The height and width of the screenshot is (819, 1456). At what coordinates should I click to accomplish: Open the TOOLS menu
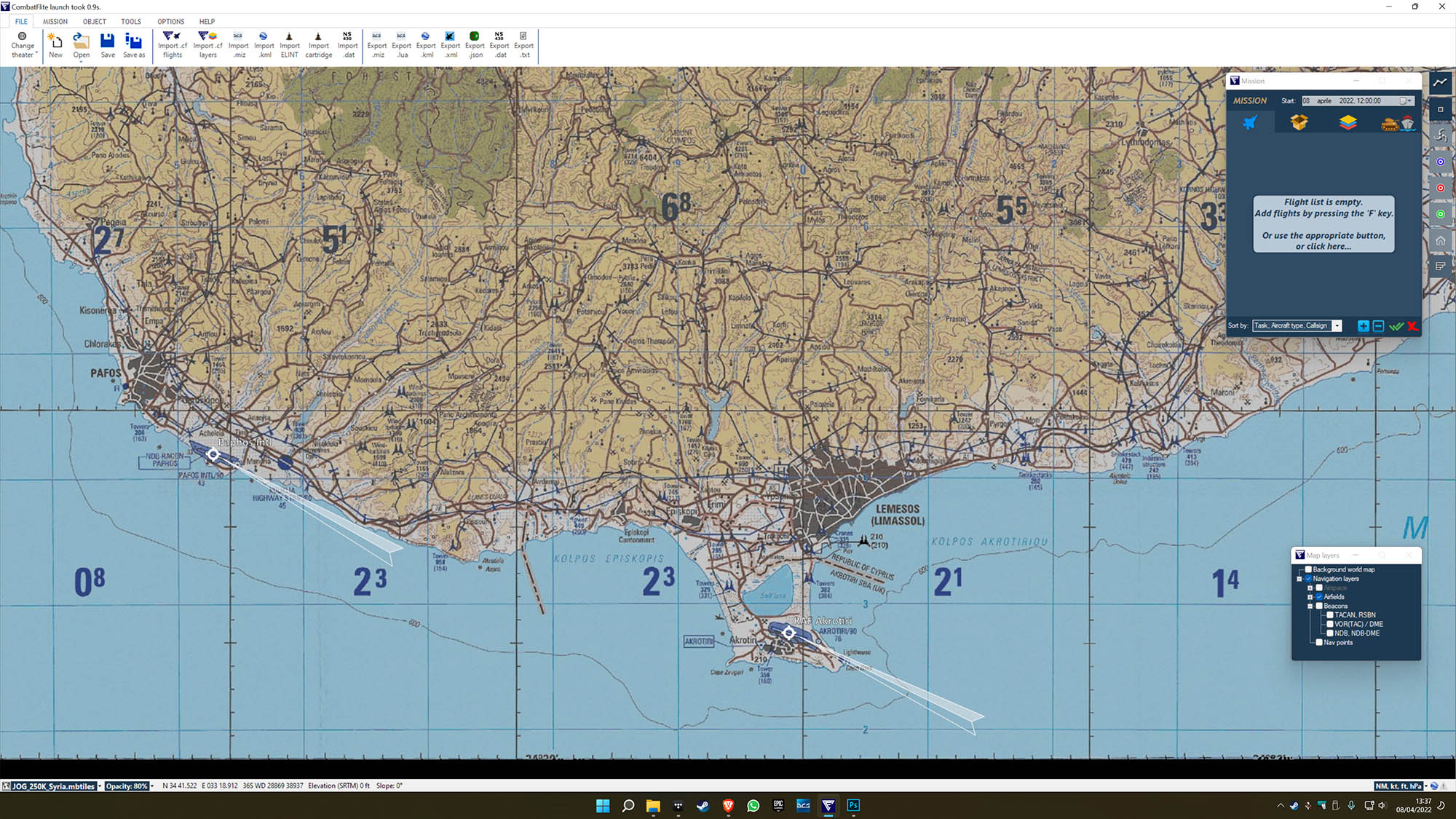(x=131, y=21)
